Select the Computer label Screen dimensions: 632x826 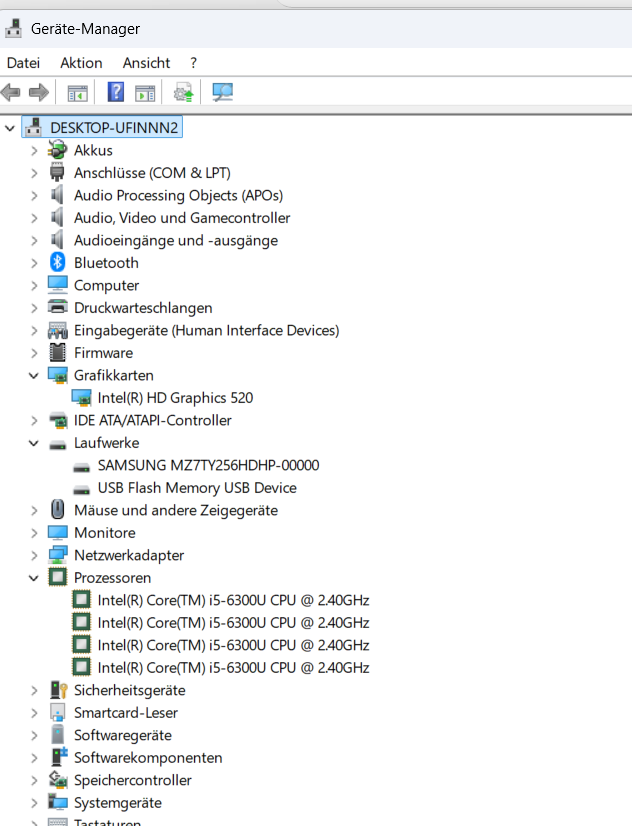tap(106, 285)
